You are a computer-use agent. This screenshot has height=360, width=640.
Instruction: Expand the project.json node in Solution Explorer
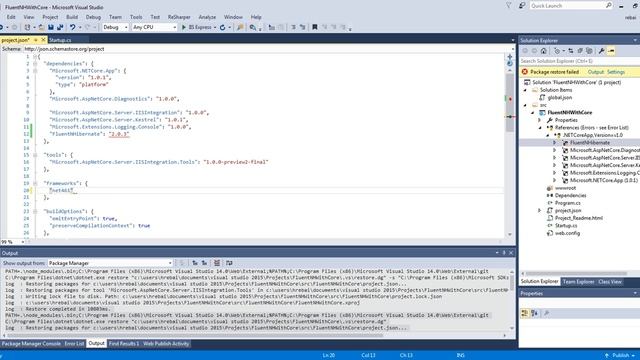pyautogui.click(x=540, y=211)
